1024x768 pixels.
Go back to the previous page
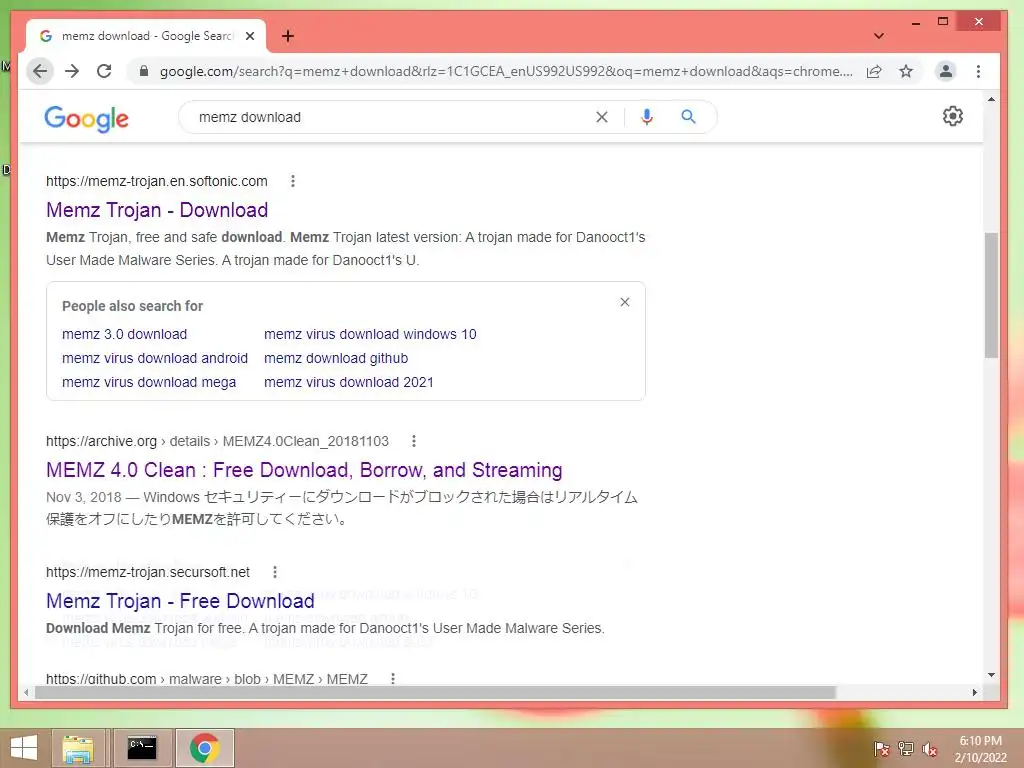[40, 71]
